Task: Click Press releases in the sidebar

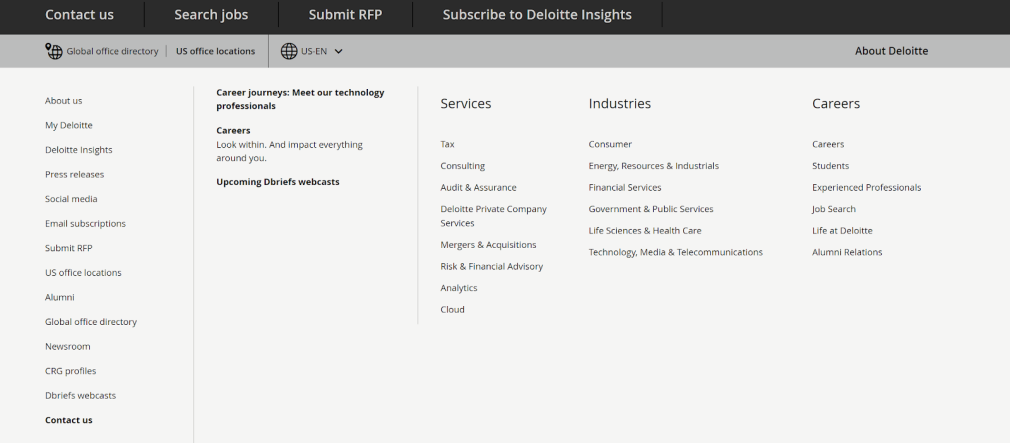Action: 74,175
